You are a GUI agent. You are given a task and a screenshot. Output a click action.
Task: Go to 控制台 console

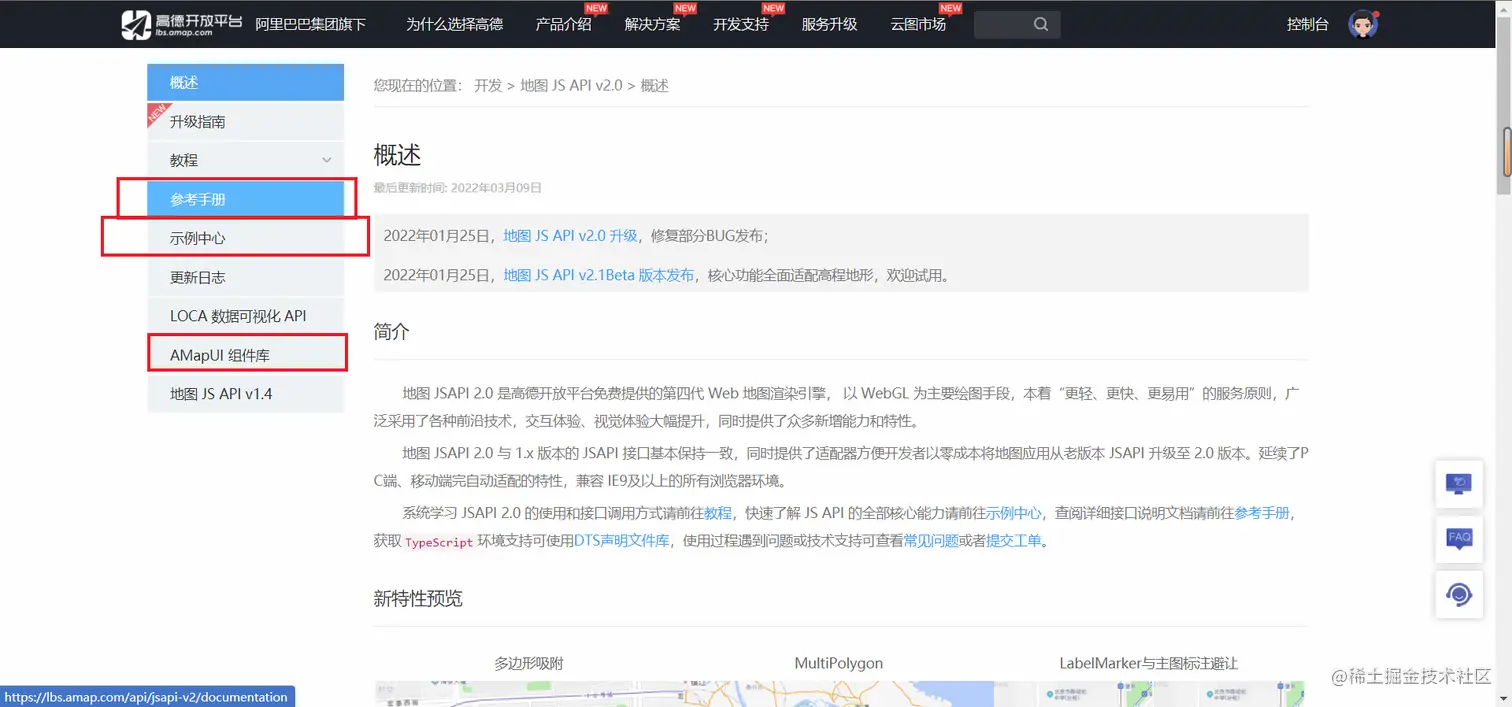(x=1308, y=24)
